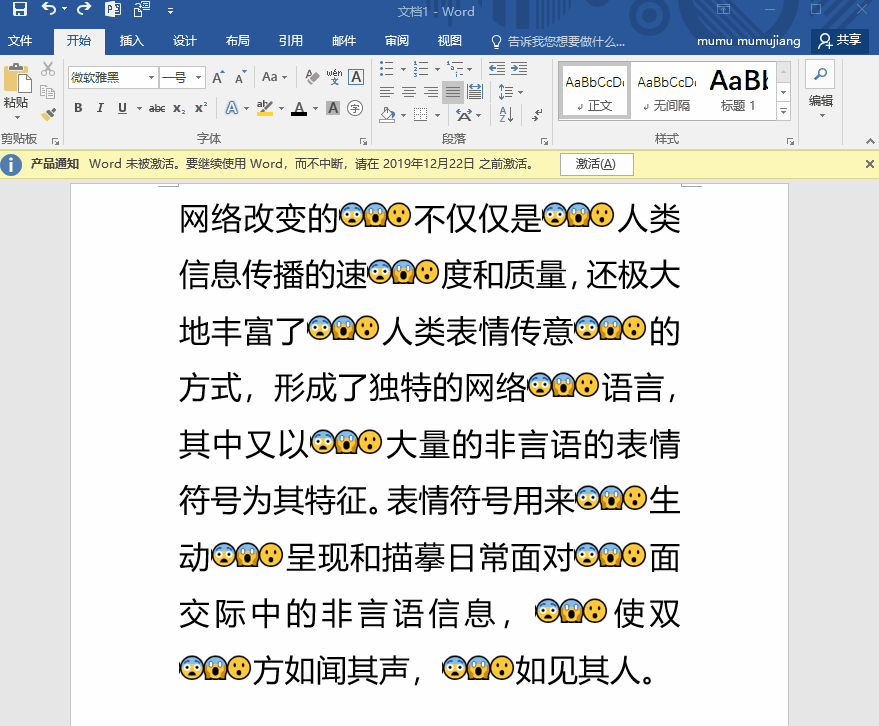The width and height of the screenshot is (879, 726).
Task: Open the Font dialog launcher
Action: (363, 141)
